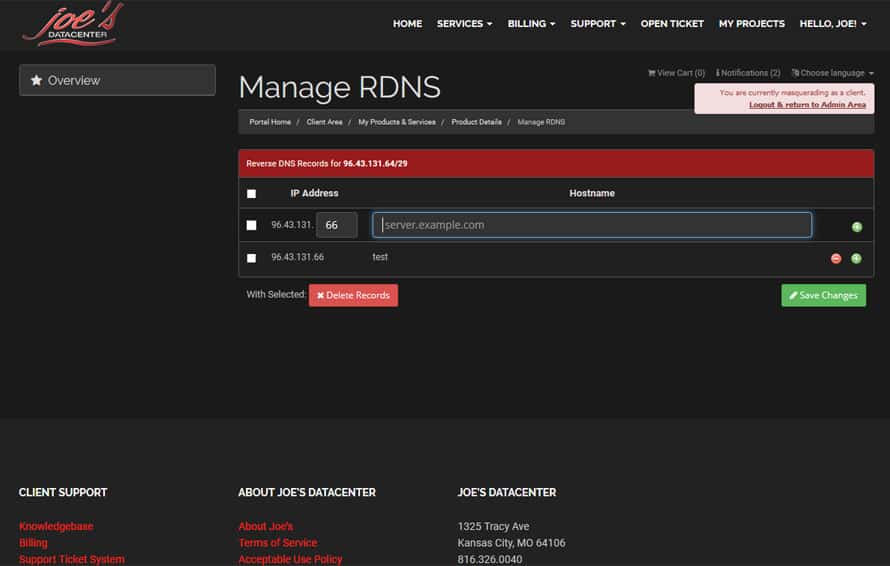Open the Choose language dropdown

tap(832, 73)
